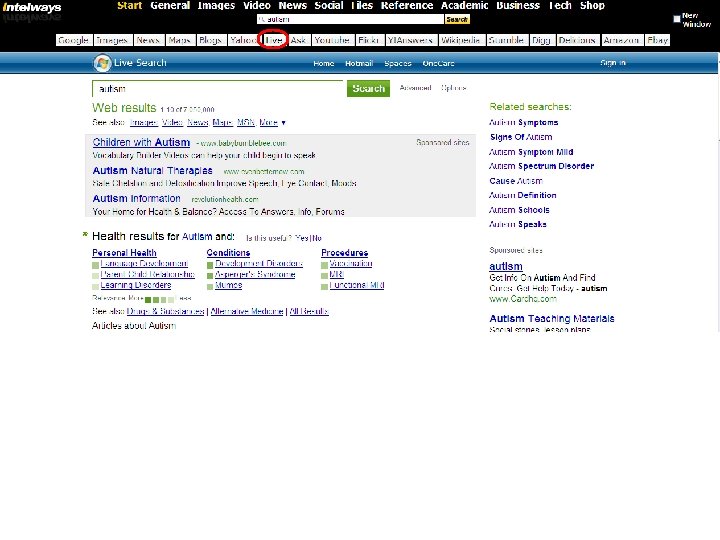Open Signs Of Autism related search

point(521,137)
